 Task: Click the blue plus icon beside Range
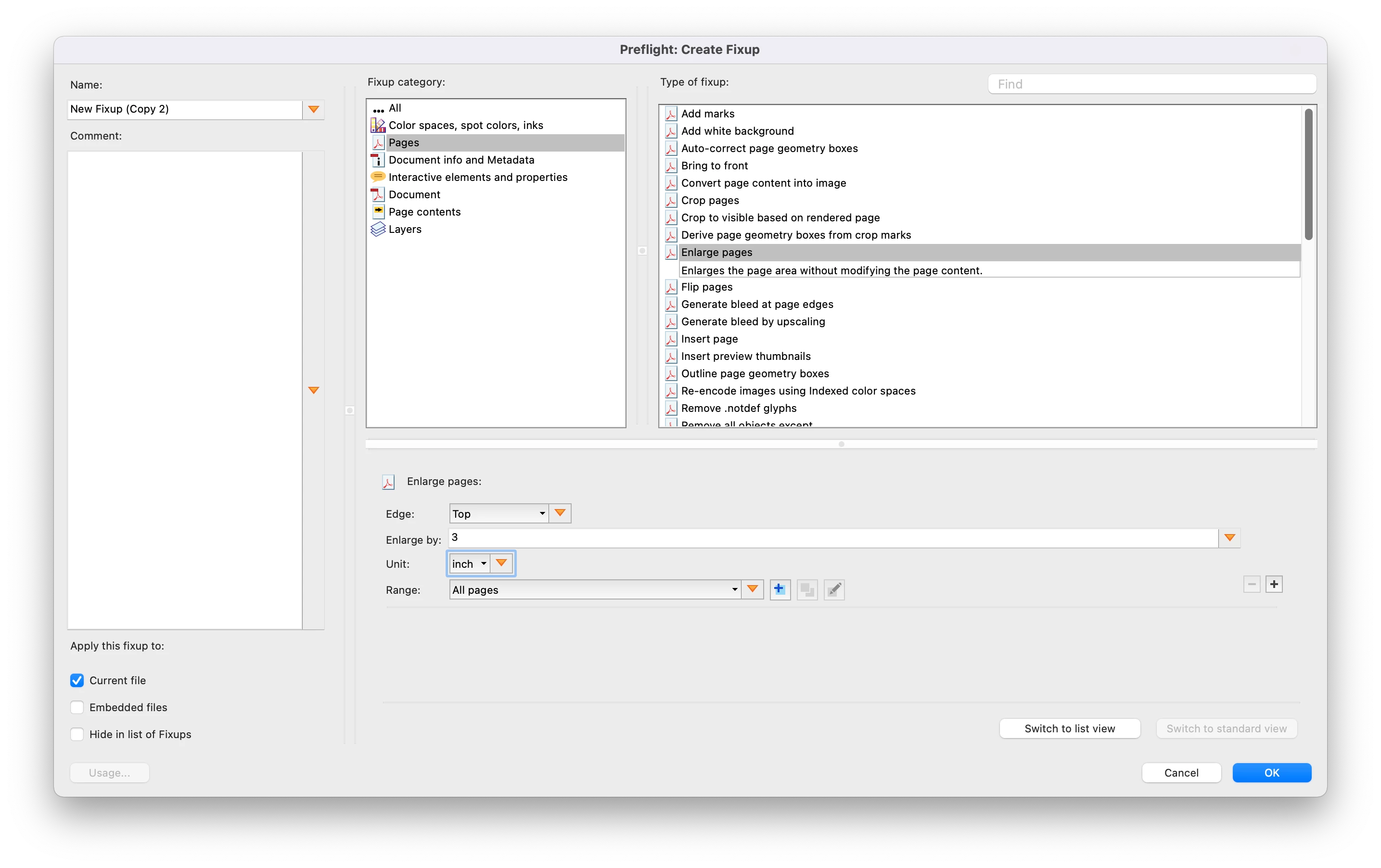779,589
